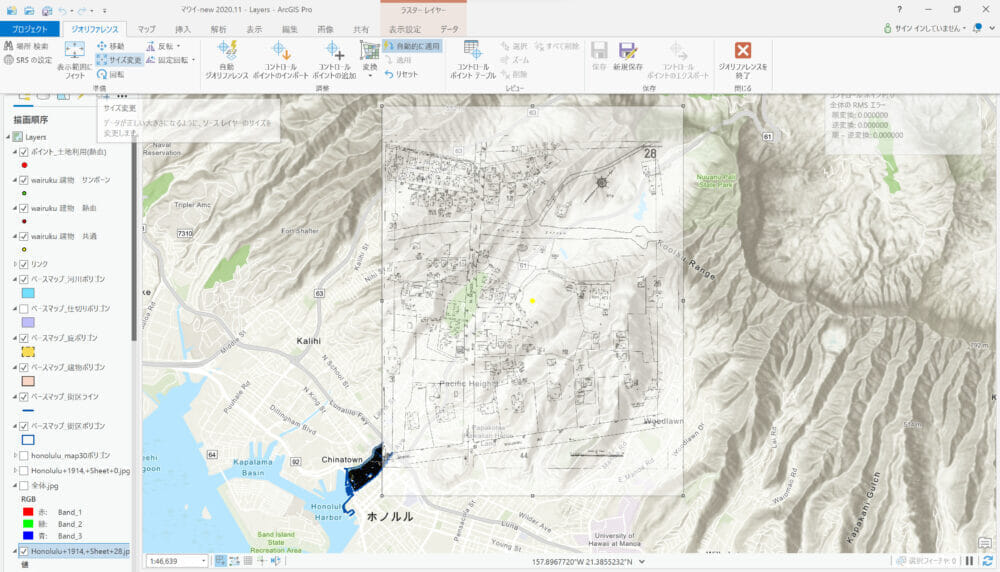This screenshot has width=1000, height=572.
Task: Click the Fit to Display icon
Action: [x=75, y=50]
